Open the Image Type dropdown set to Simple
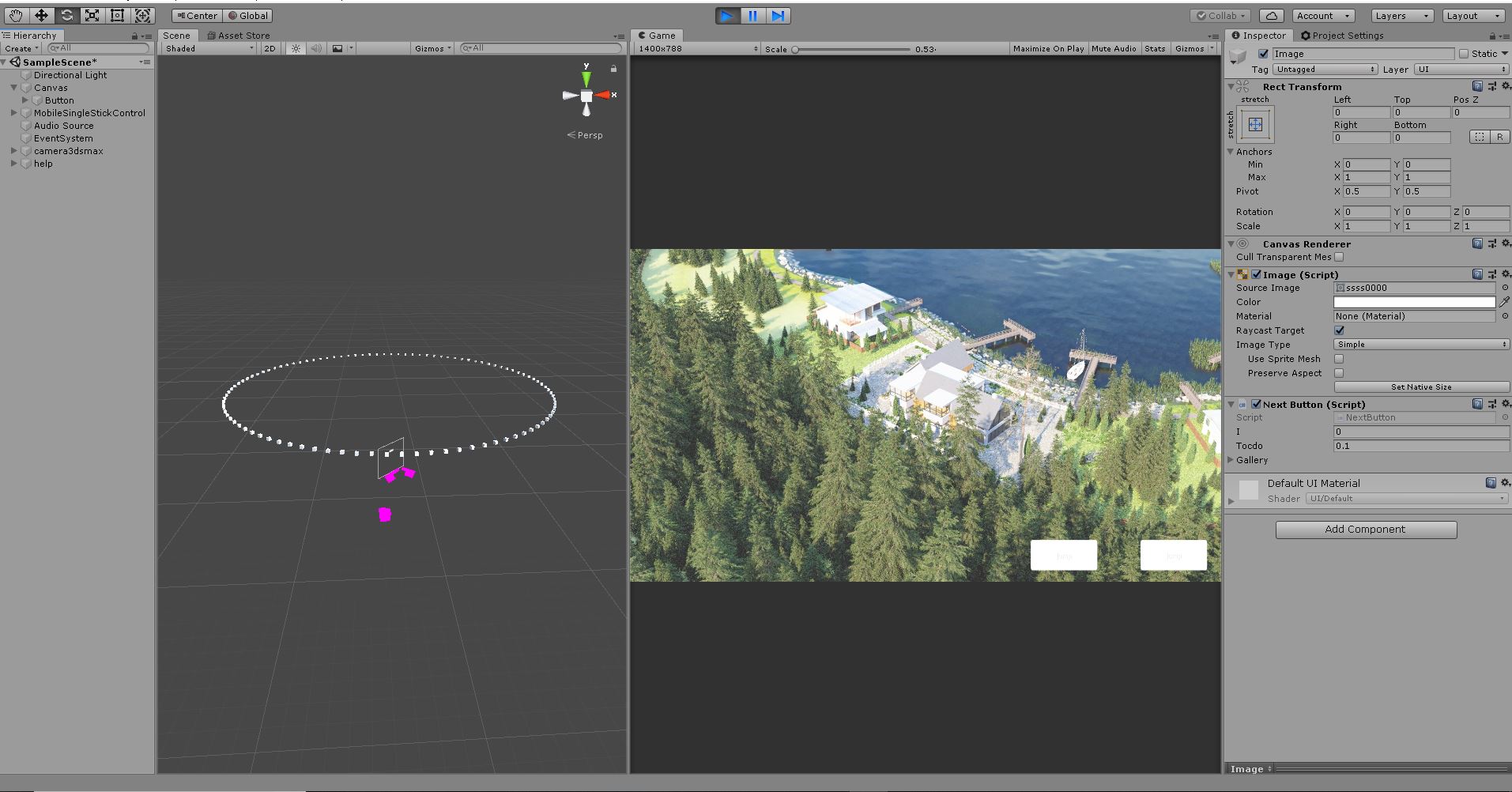The image size is (1512, 792). tap(1420, 344)
